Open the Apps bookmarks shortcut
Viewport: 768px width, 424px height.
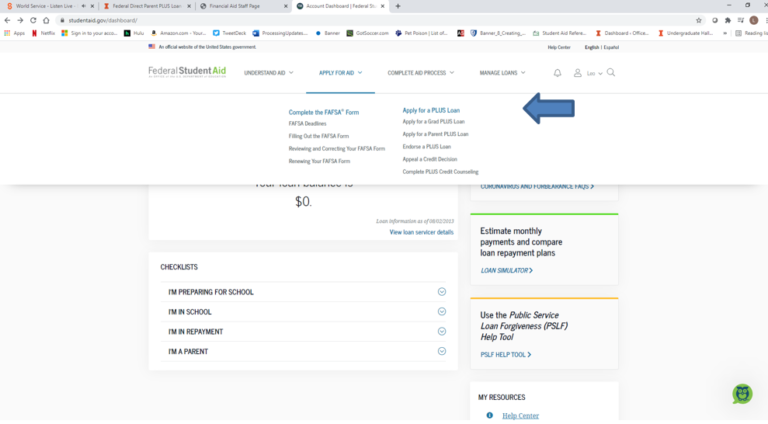coord(14,33)
